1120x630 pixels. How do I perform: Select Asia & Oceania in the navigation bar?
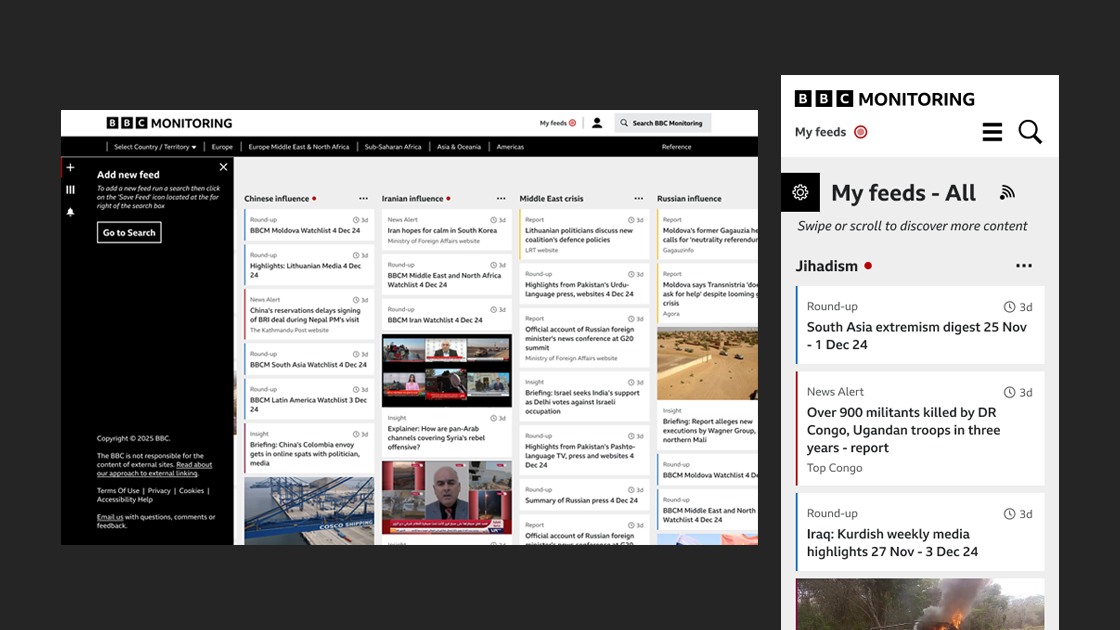pyautogui.click(x=459, y=146)
